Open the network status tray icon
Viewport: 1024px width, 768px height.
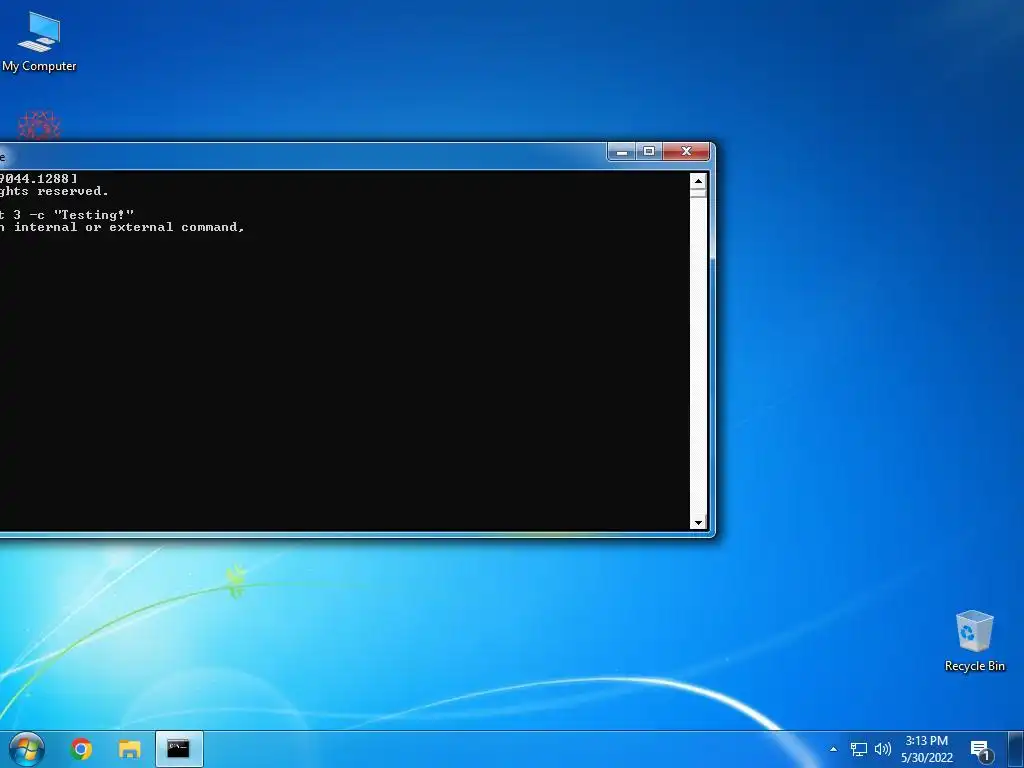(x=859, y=749)
